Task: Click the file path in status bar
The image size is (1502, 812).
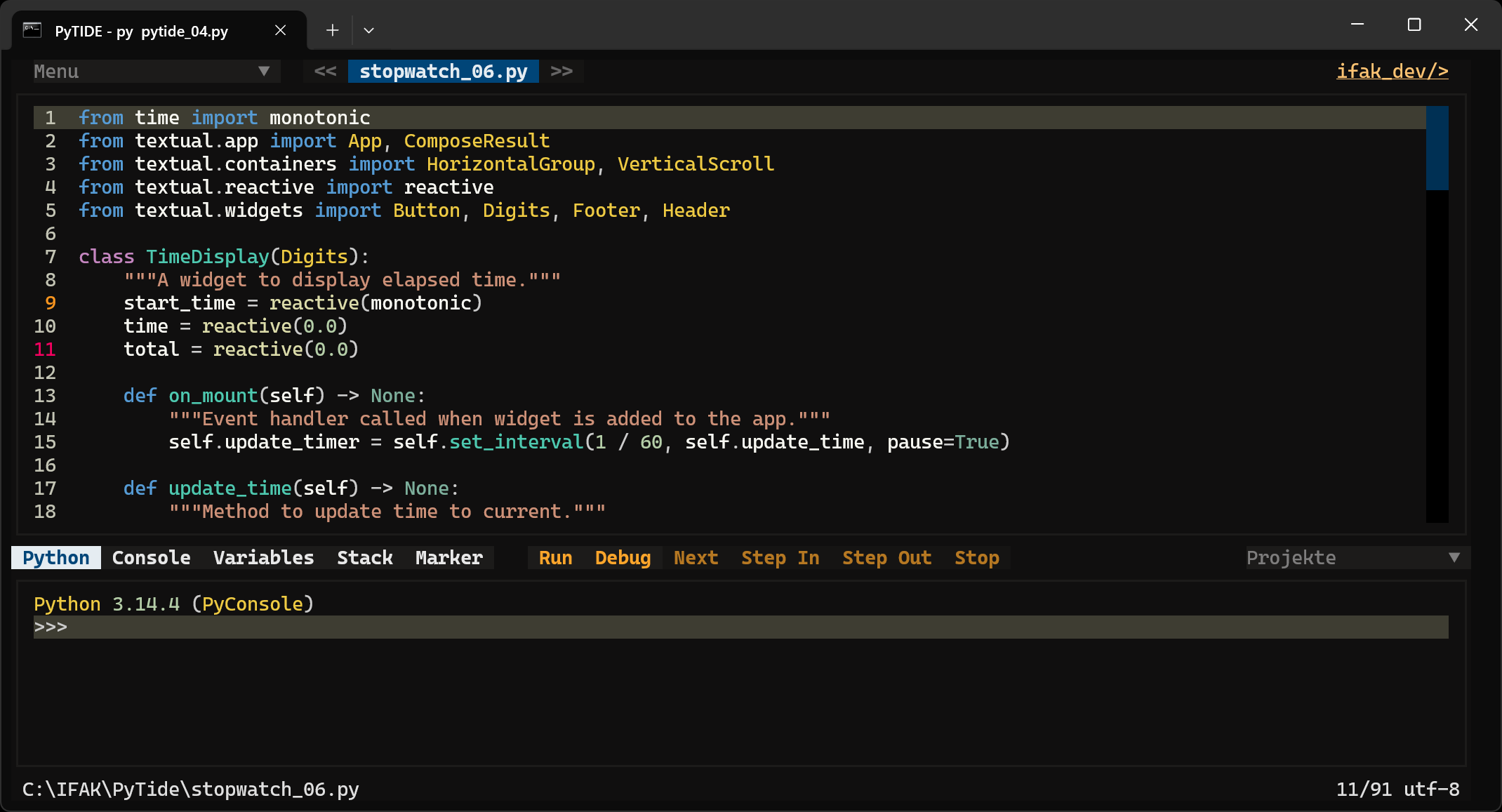Action: tap(190, 789)
